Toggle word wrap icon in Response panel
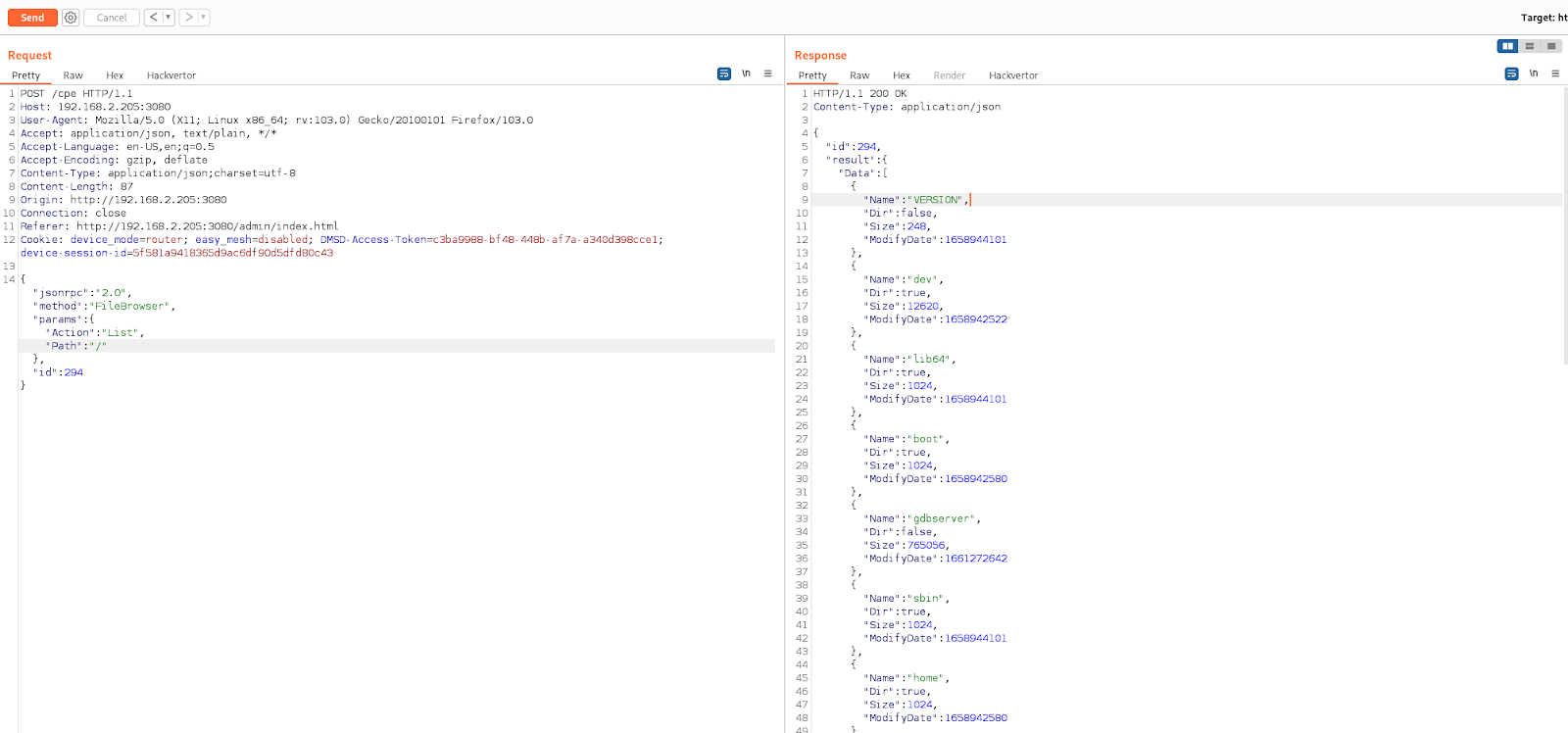The height and width of the screenshot is (733, 1568). [1511, 73]
